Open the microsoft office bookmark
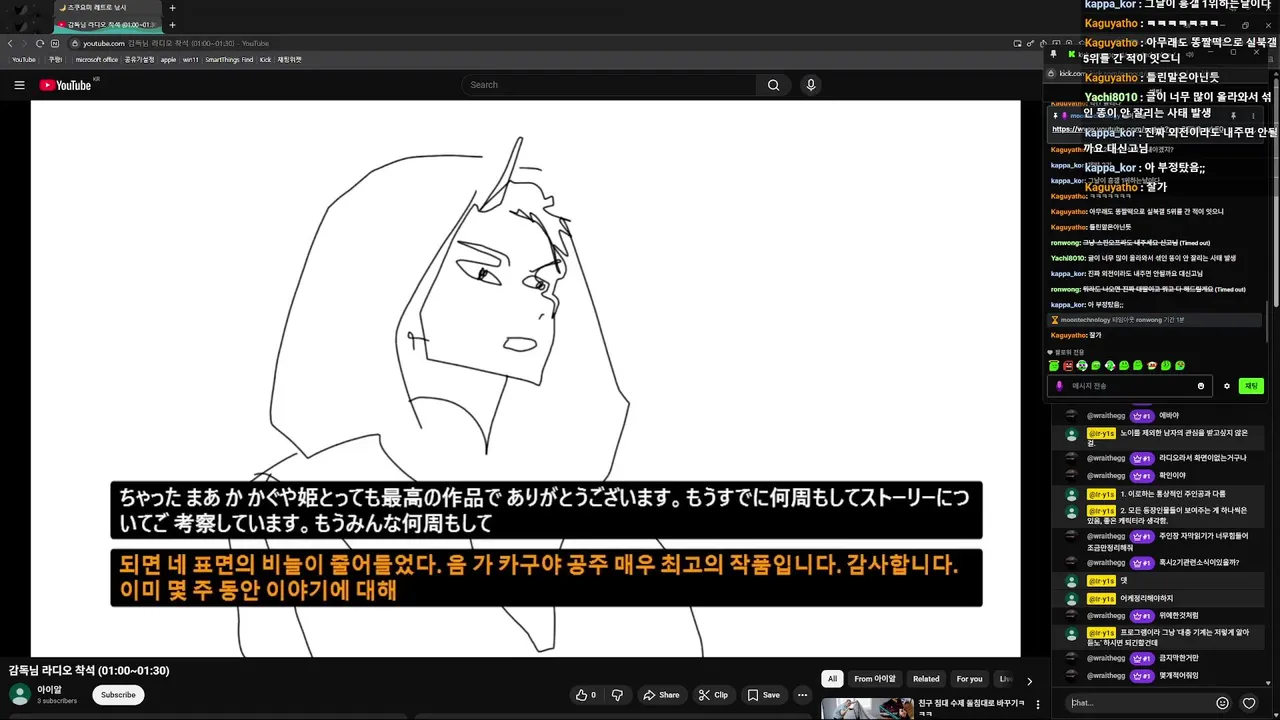Screen dimensions: 1280x720 tap(96, 60)
